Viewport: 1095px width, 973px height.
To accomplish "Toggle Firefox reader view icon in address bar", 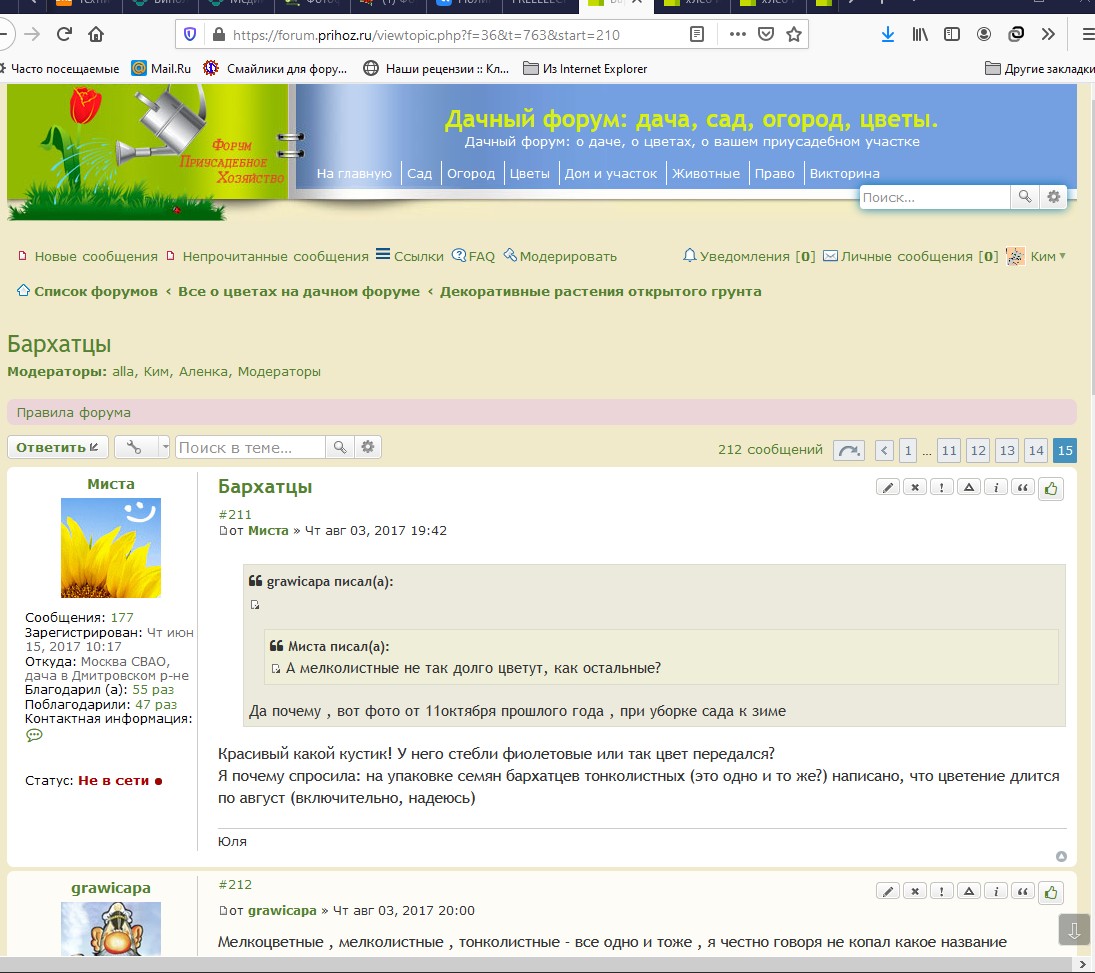I will coord(697,34).
